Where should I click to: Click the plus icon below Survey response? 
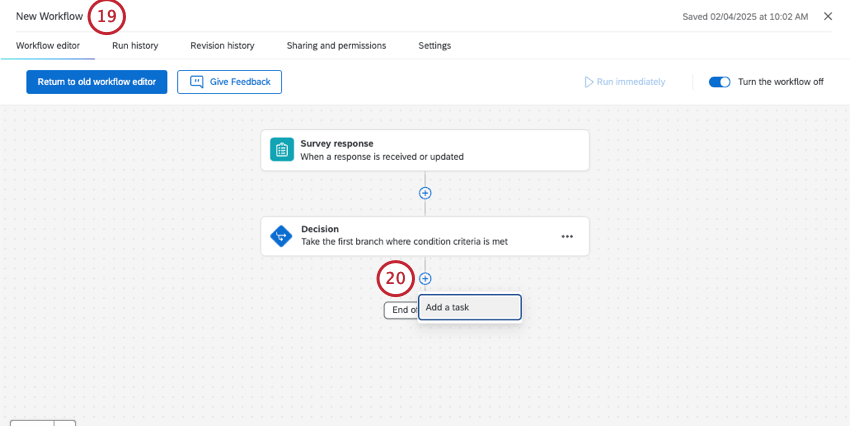425,193
